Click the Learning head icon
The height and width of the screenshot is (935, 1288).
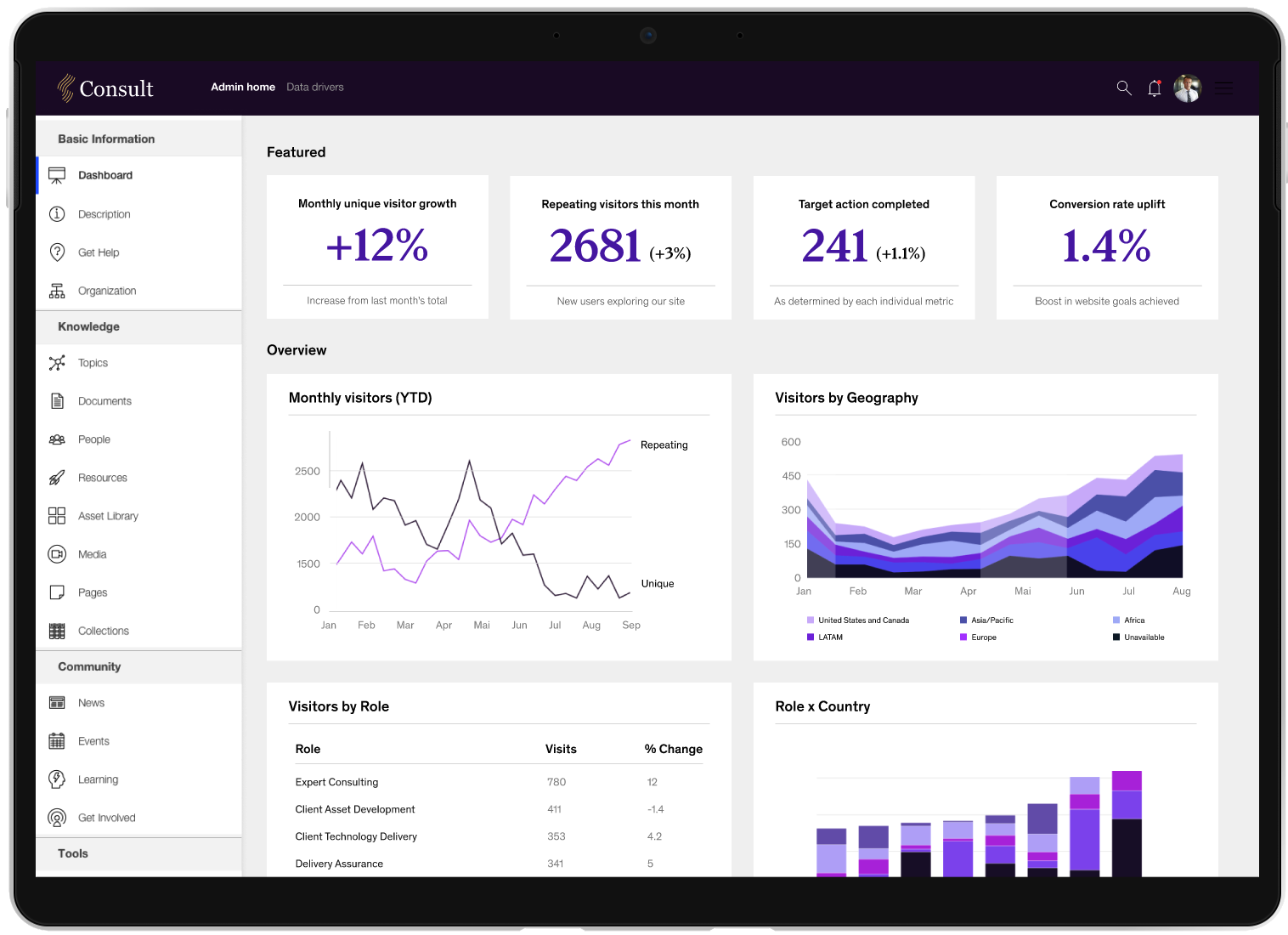click(x=57, y=779)
